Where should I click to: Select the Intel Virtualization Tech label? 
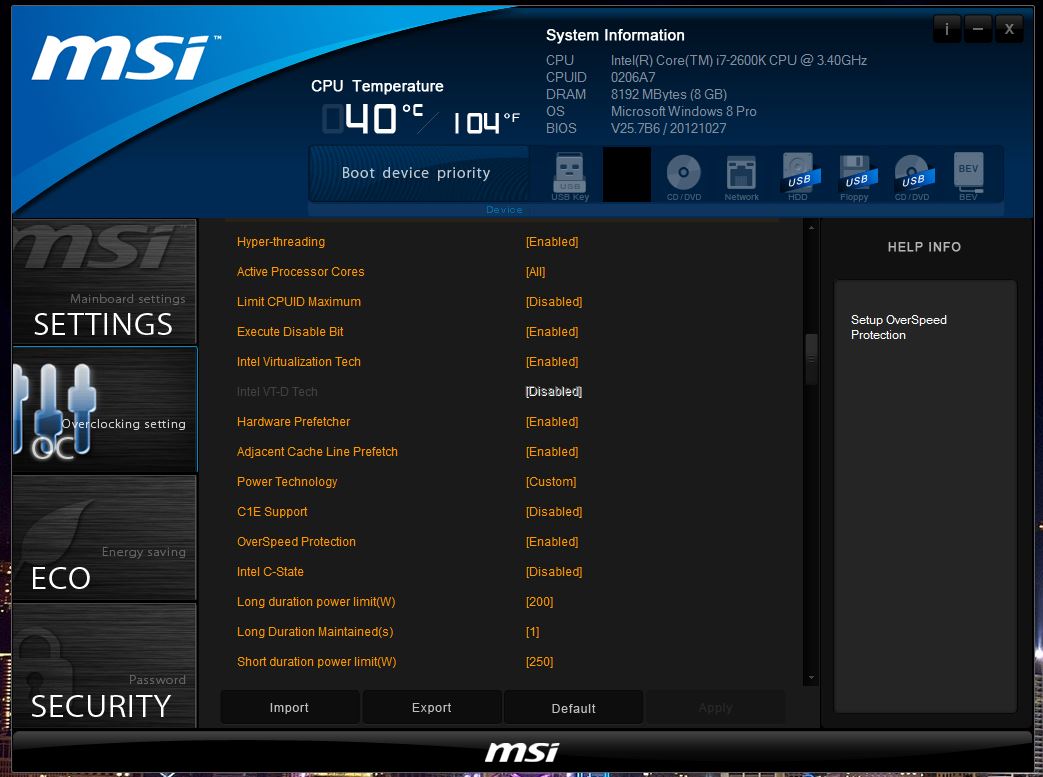click(x=299, y=361)
